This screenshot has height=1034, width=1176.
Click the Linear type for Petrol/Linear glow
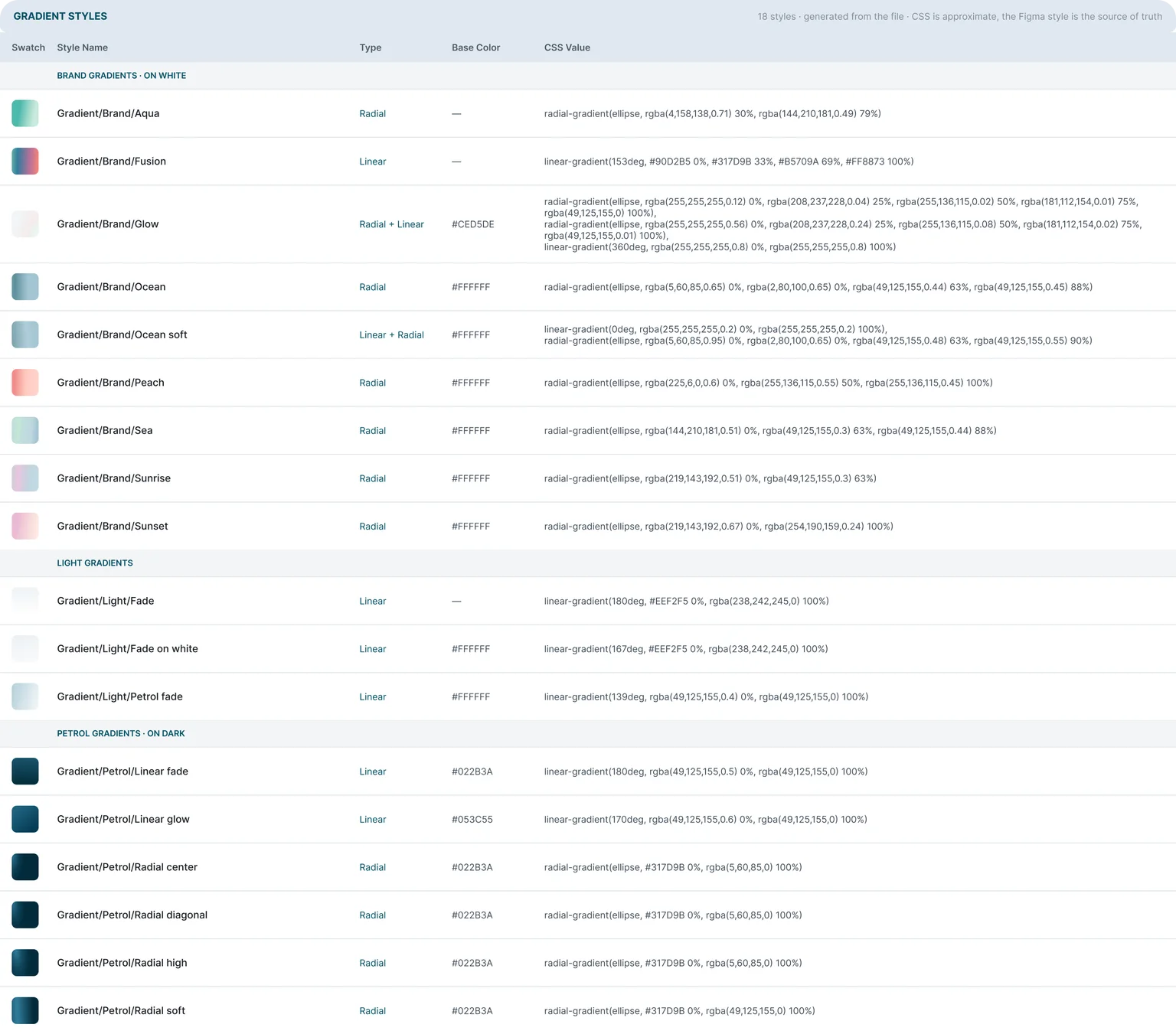coord(373,820)
